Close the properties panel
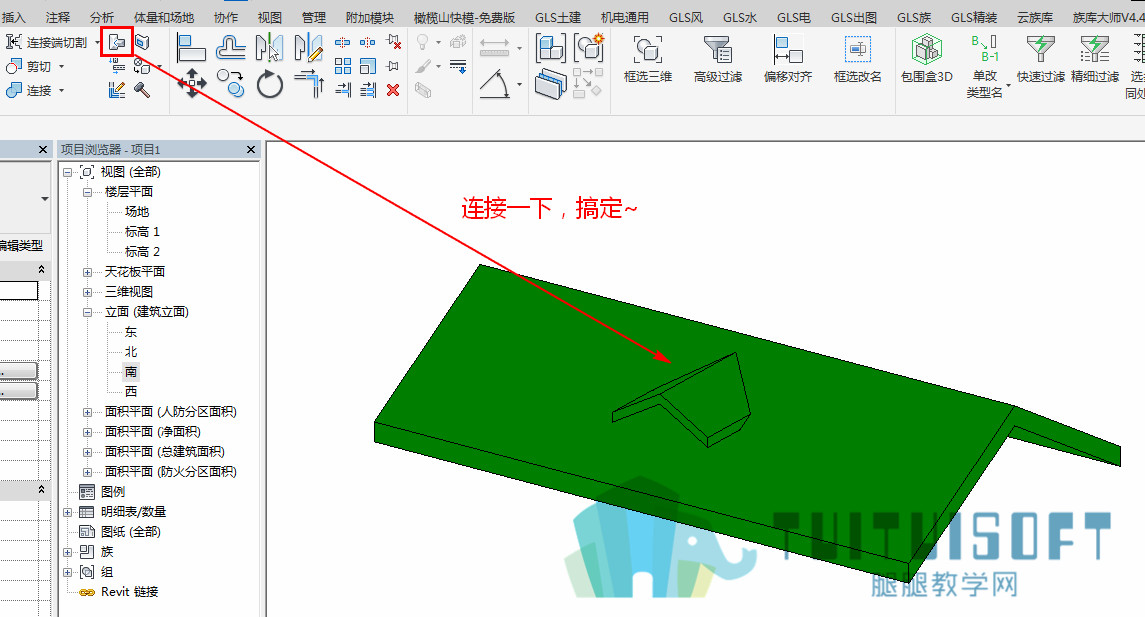This screenshot has height=617, width=1145. pyautogui.click(x=42, y=150)
